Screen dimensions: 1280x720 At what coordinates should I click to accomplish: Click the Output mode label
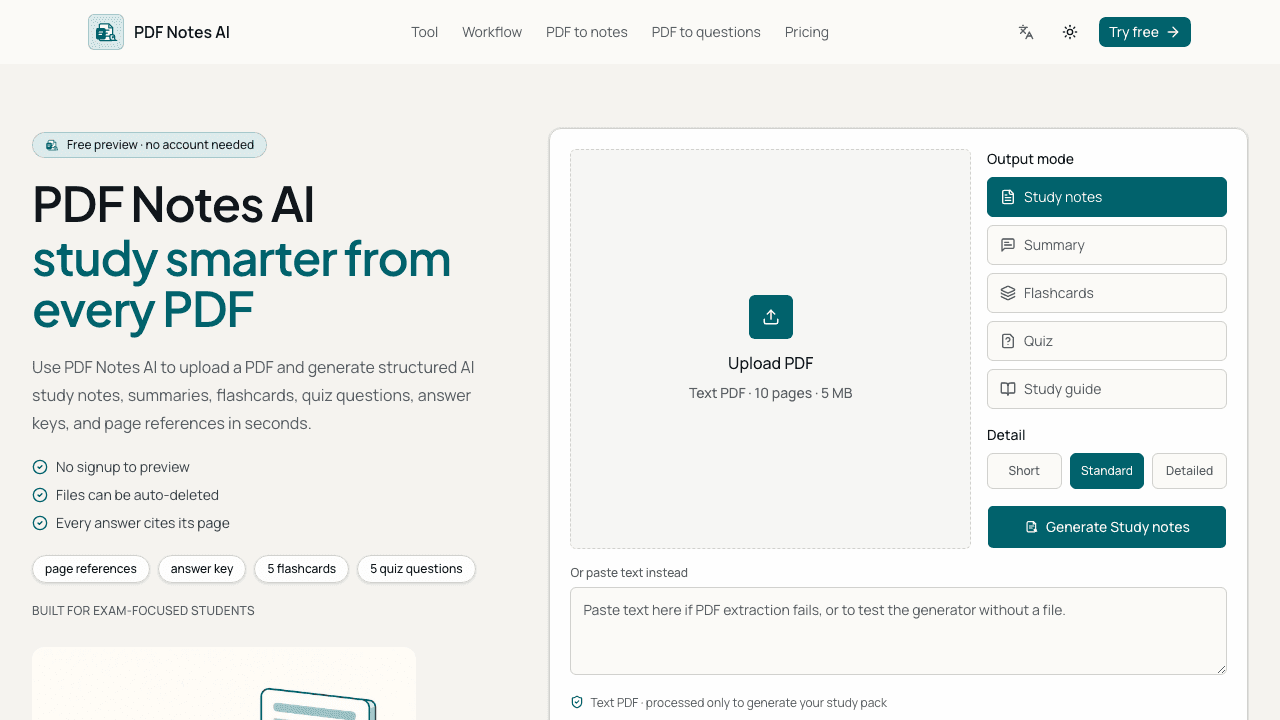(1030, 159)
